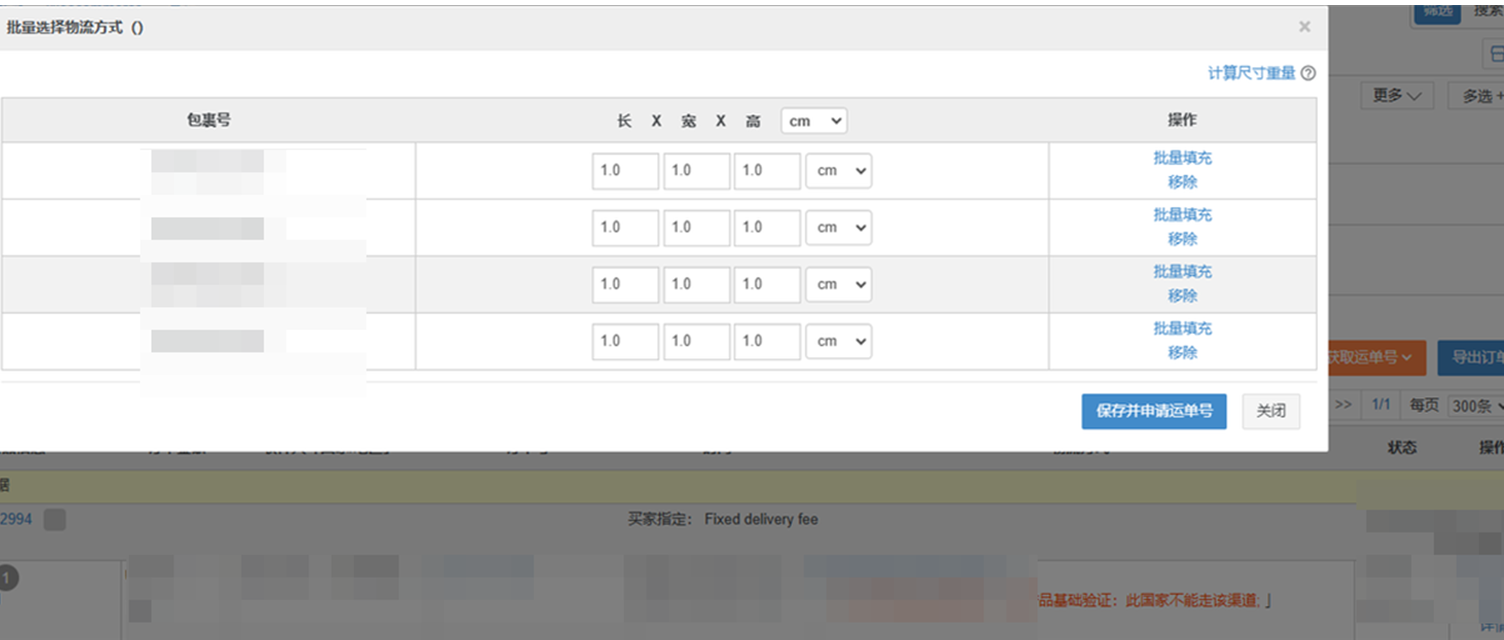Open the 每页 300条 page size dropdown
This screenshot has width=1504, height=640.
coord(1476,405)
